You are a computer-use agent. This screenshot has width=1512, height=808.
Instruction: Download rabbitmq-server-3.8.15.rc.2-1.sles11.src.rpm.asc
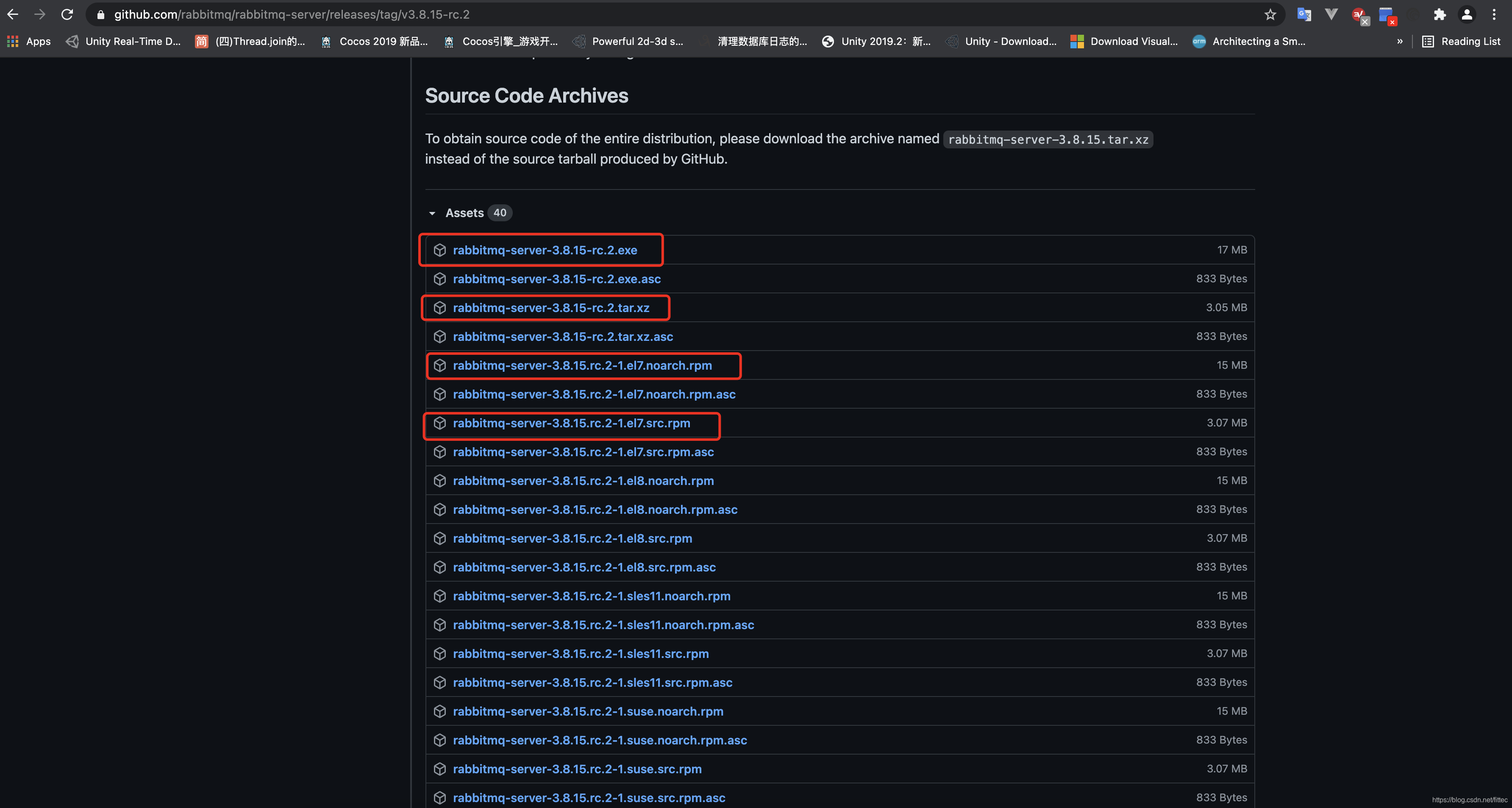coord(593,683)
